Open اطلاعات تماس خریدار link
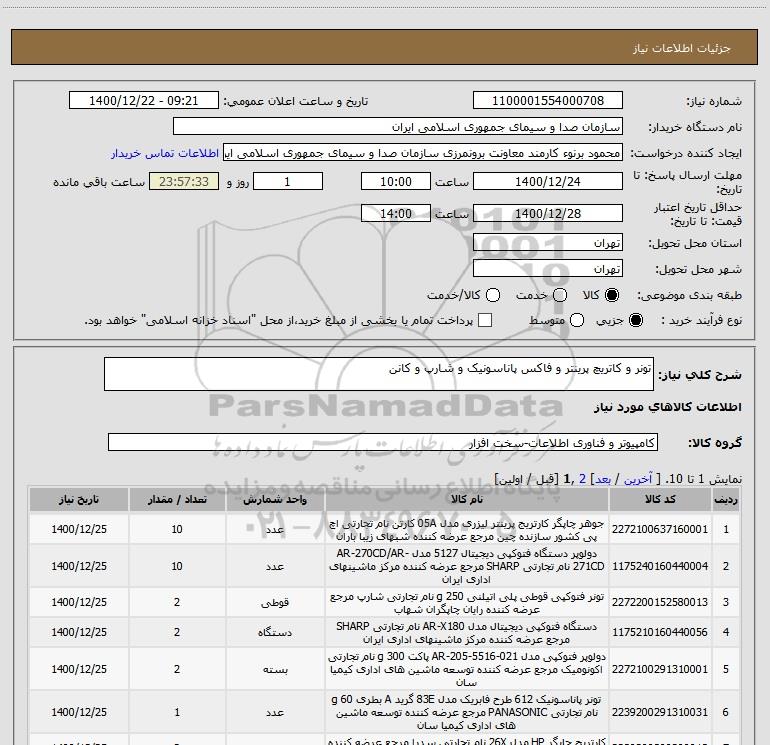Viewport: 770px width, 745px height. point(165,153)
